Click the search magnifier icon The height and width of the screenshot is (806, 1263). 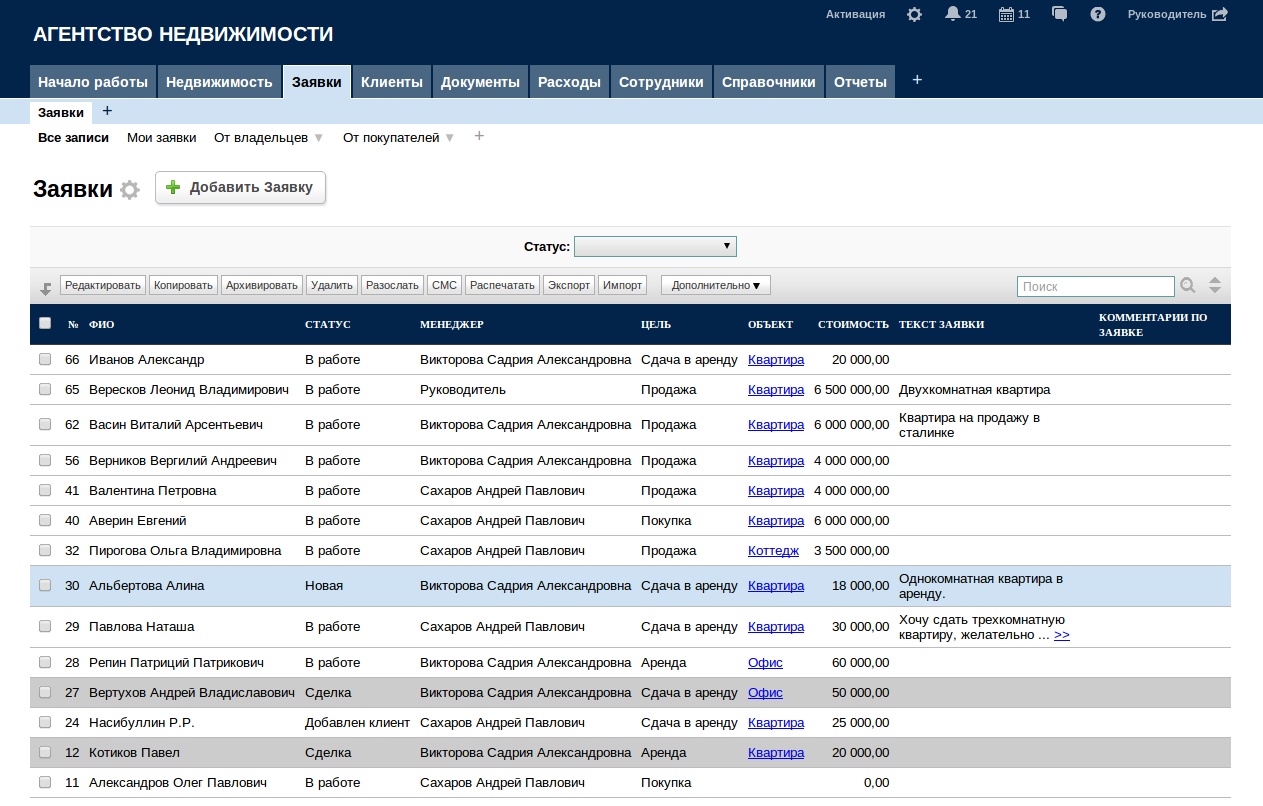tap(1188, 286)
